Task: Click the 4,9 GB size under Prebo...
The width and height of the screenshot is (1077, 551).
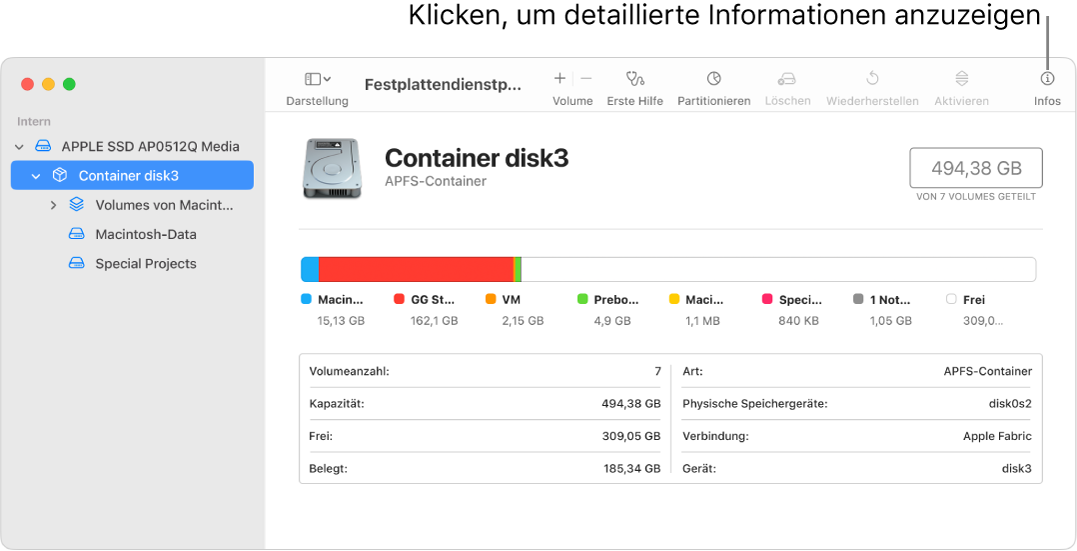Action: (x=612, y=321)
